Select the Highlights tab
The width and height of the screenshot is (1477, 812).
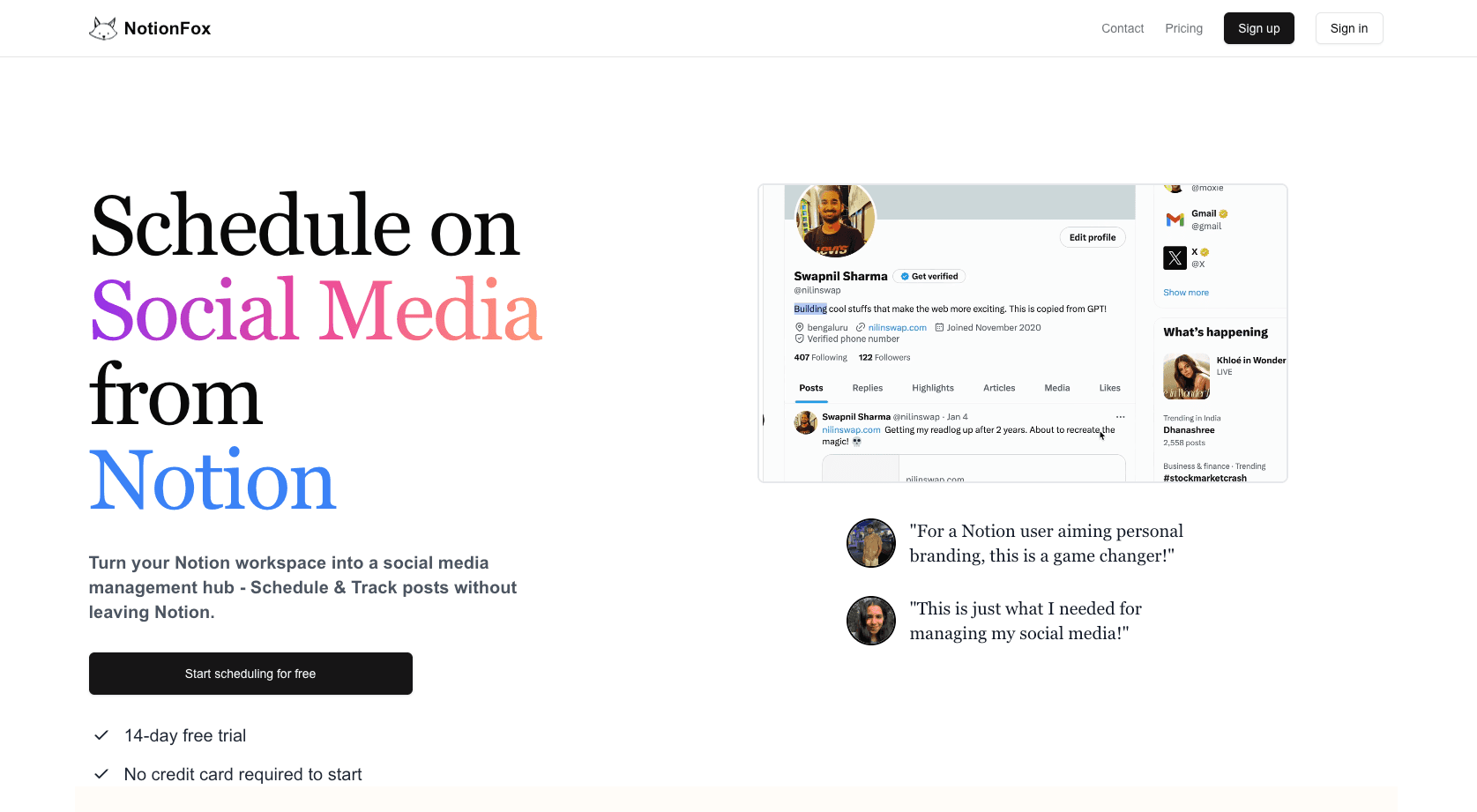pos(933,388)
